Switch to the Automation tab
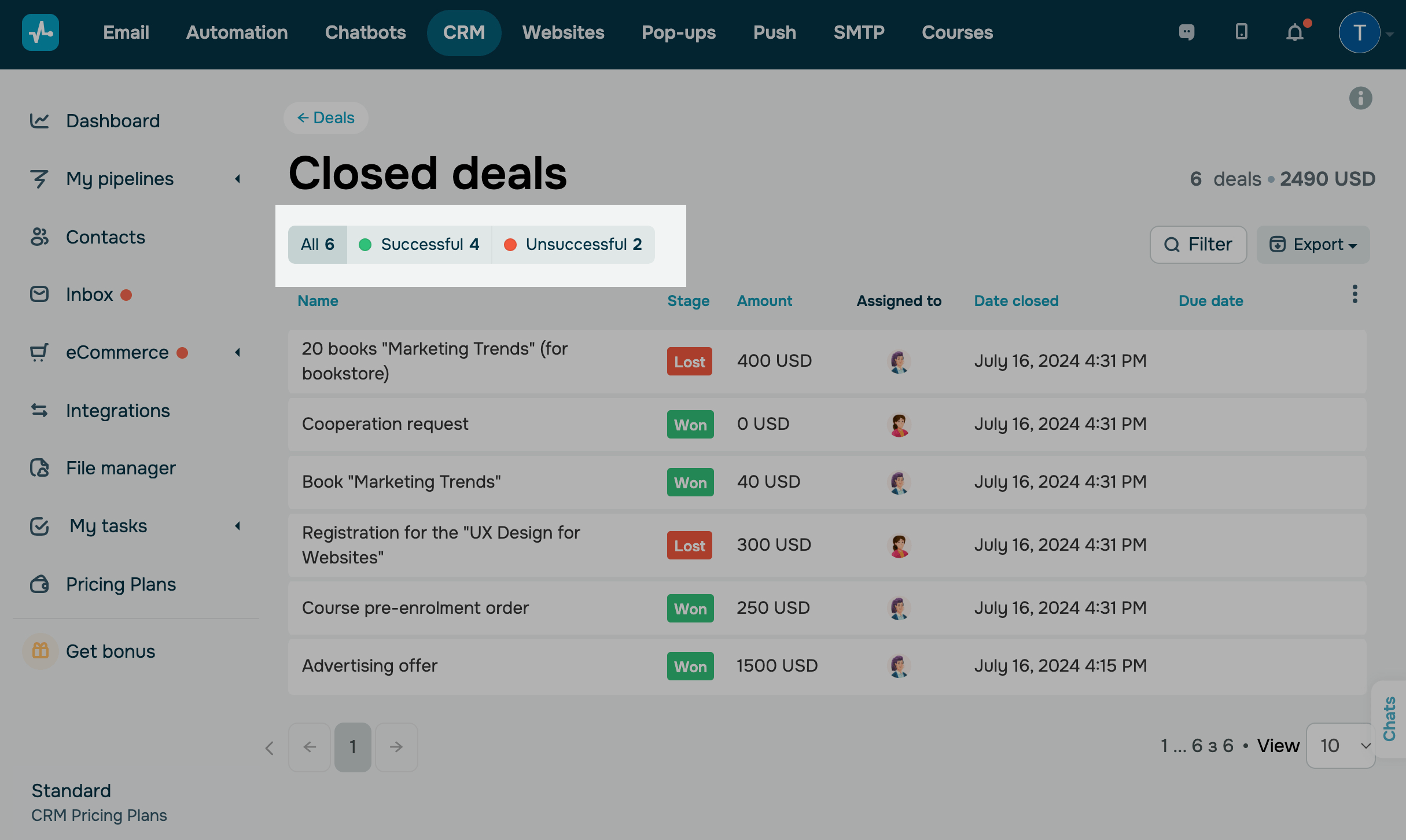Image resolution: width=1406 pixels, height=840 pixels. [x=237, y=32]
